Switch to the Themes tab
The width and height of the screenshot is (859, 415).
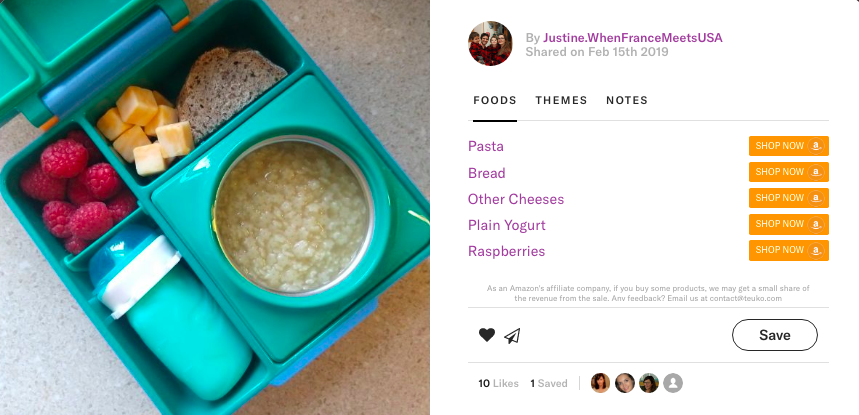pos(561,100)
